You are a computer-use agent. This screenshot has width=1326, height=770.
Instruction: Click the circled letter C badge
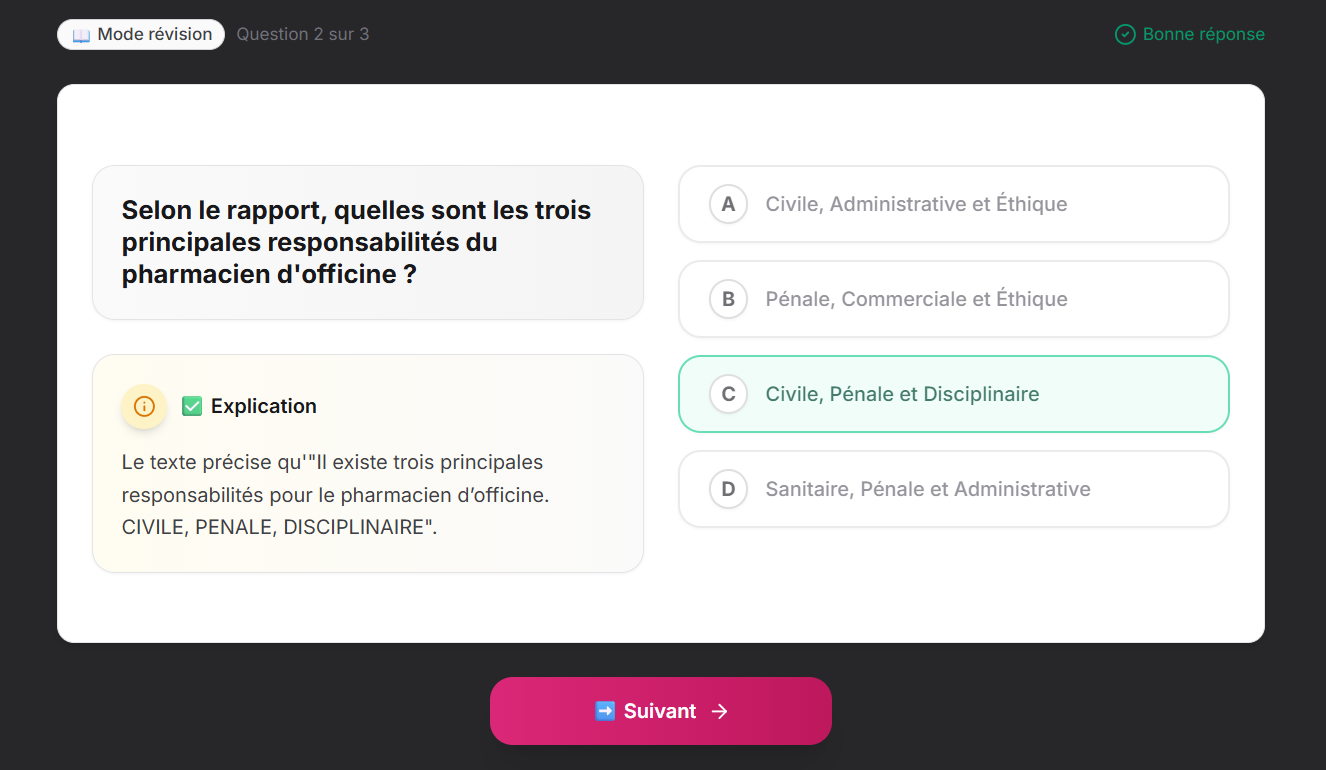728,394
